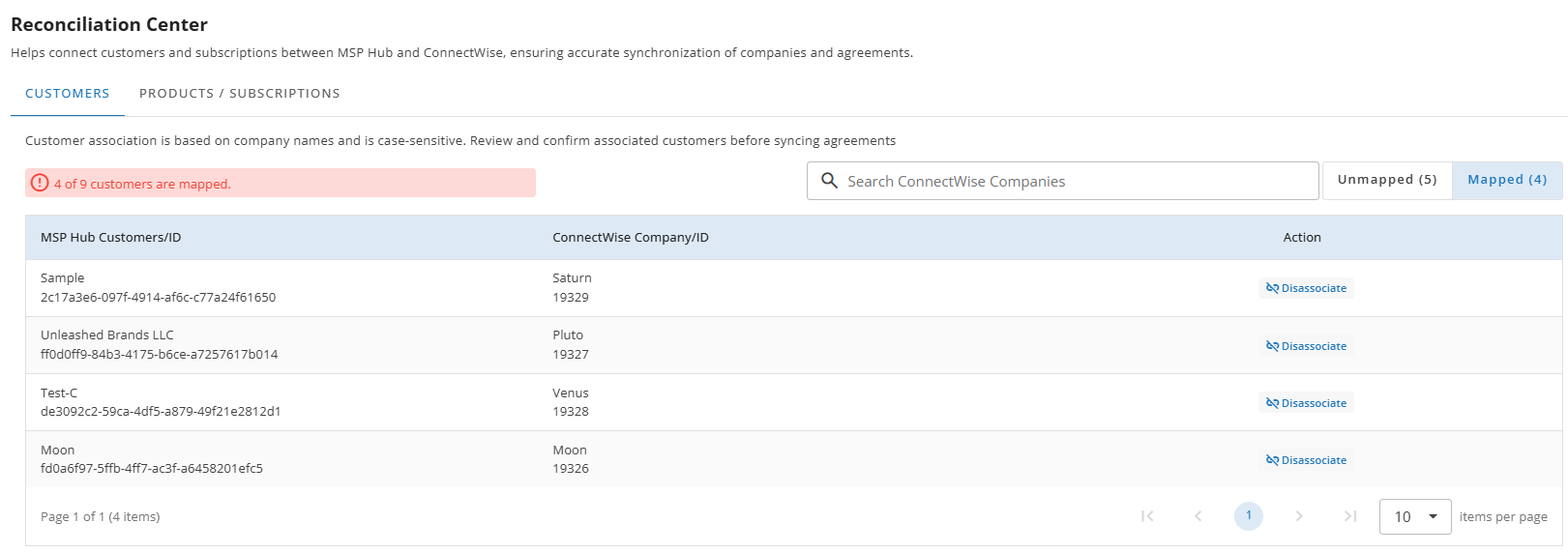This screenshot has height=553, width=1568.
Task: Select the Pluto company name
Action: [568, 335]
